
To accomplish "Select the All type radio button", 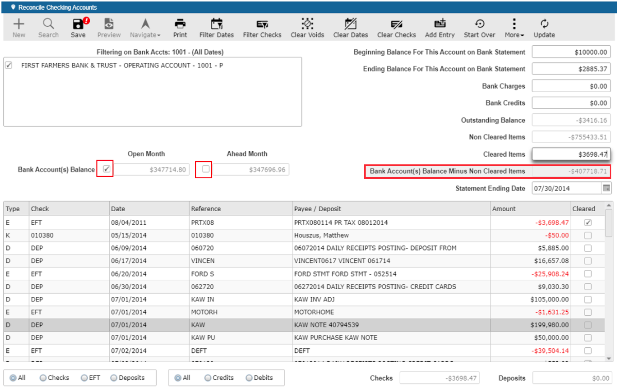I will (x=13, y=378).
